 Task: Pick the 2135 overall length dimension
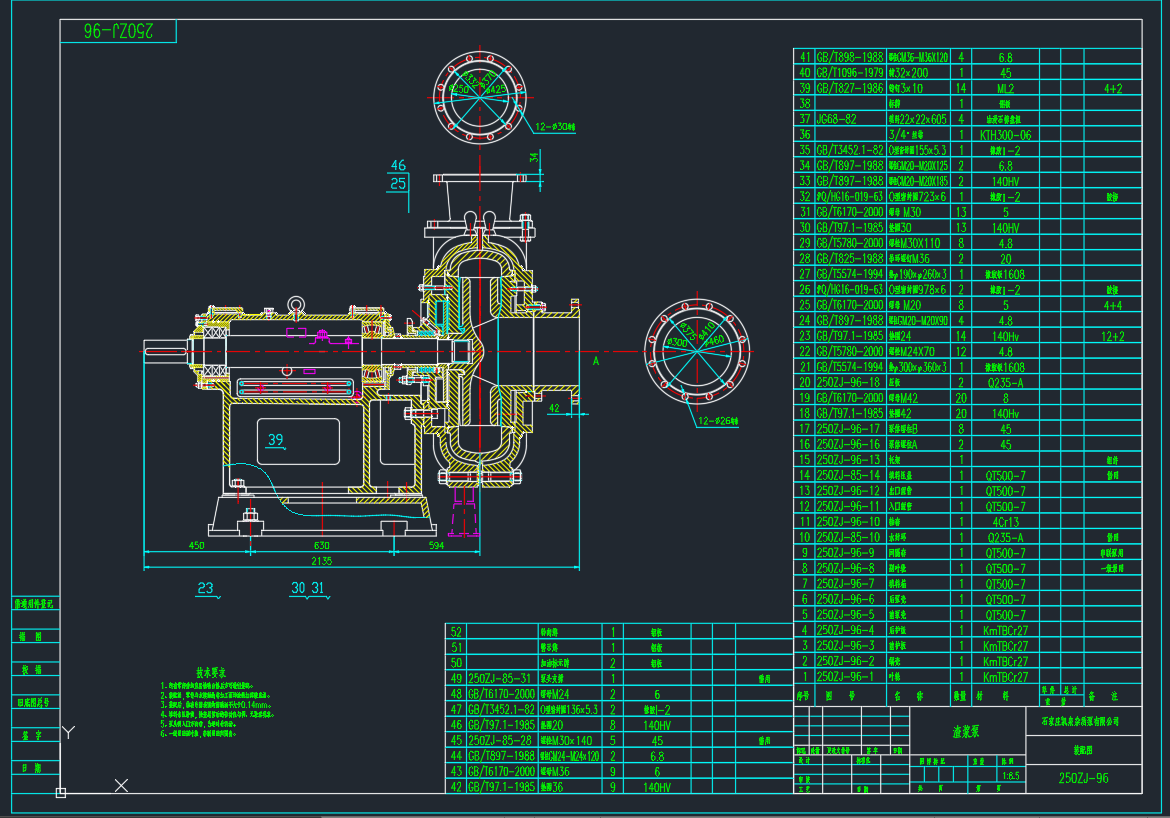point(321,561)
